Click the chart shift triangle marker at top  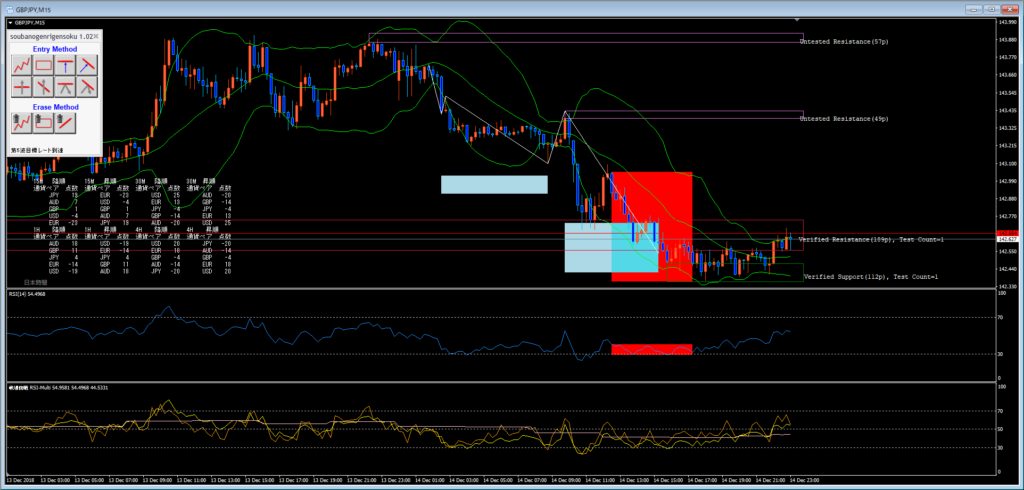(x=796, y=21)
